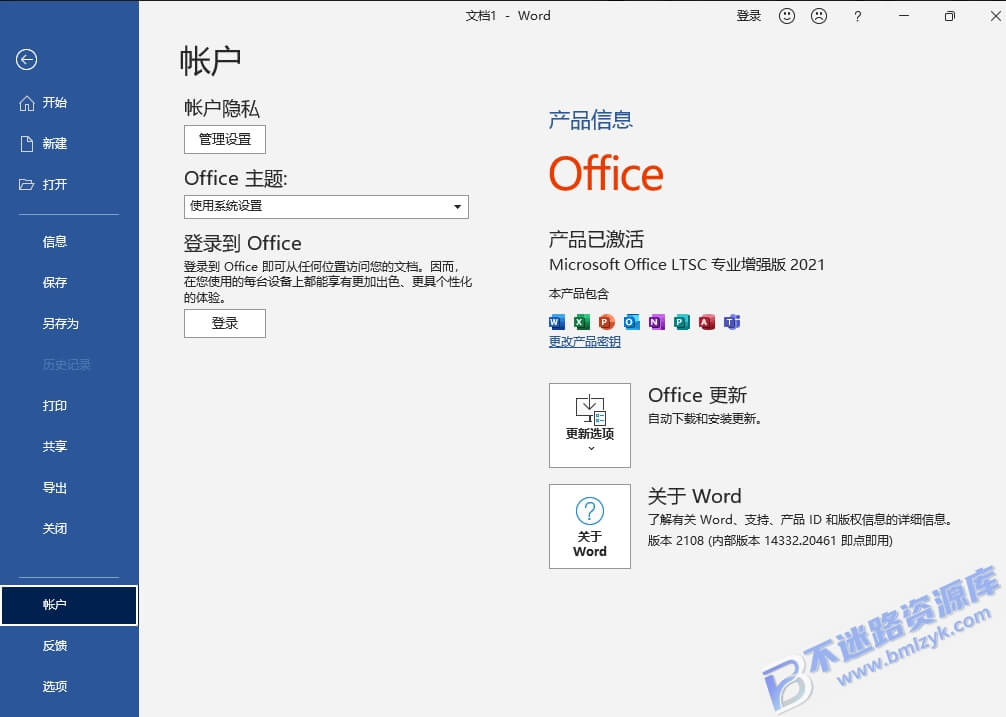
Task: Click the Teams app icon in product list
Action: click(x=732, y=322)
